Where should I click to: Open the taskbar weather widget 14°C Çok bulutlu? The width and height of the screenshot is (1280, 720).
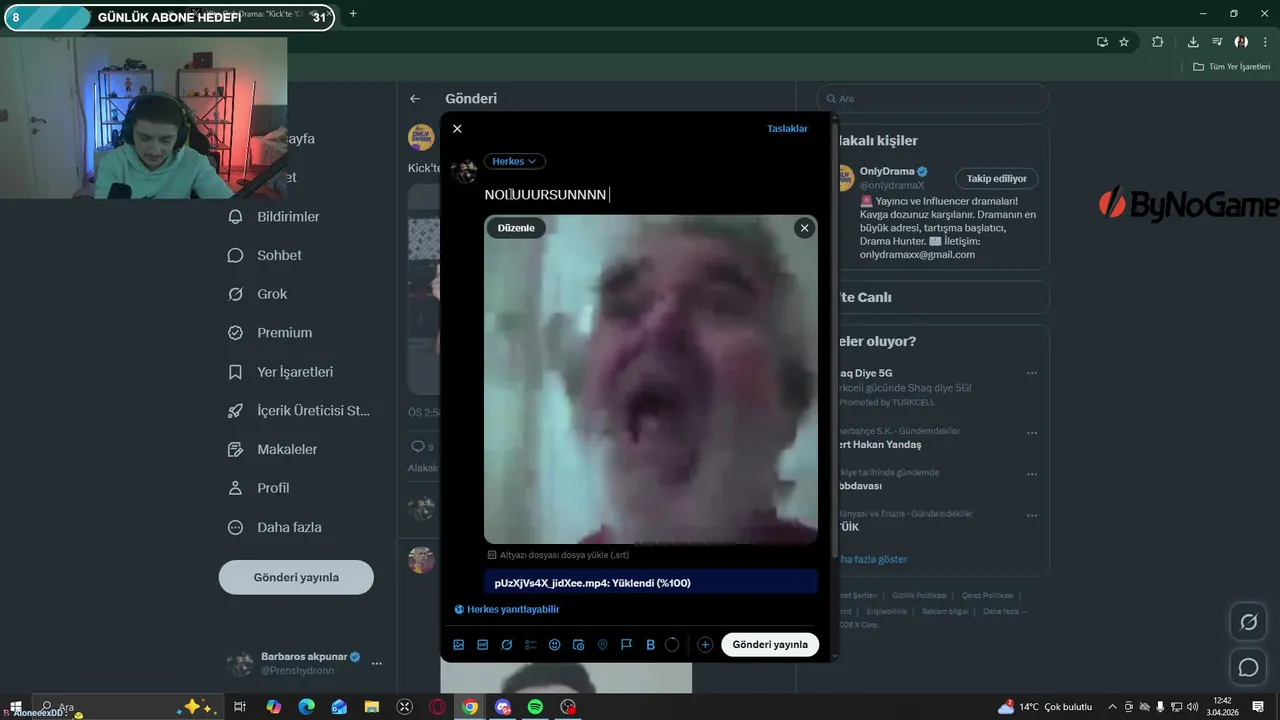[1045, 707]
